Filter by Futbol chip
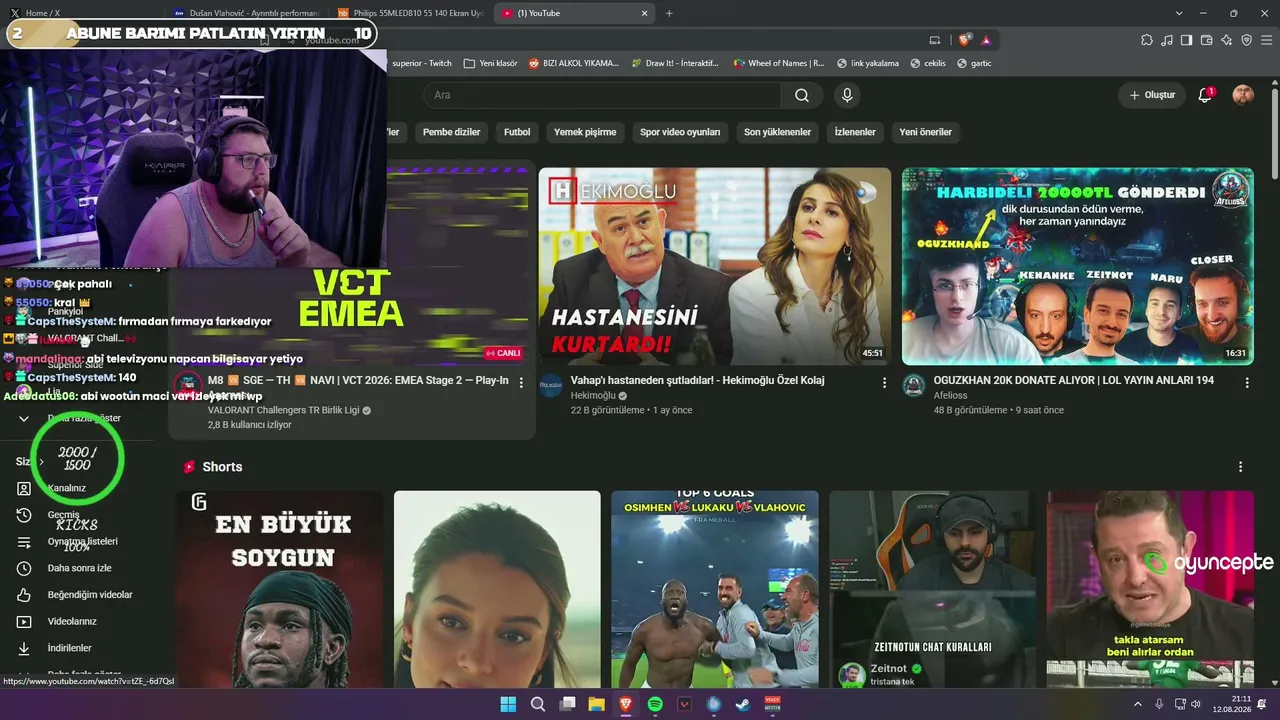This screenshot has width=1280, height=720. [517, 132]
